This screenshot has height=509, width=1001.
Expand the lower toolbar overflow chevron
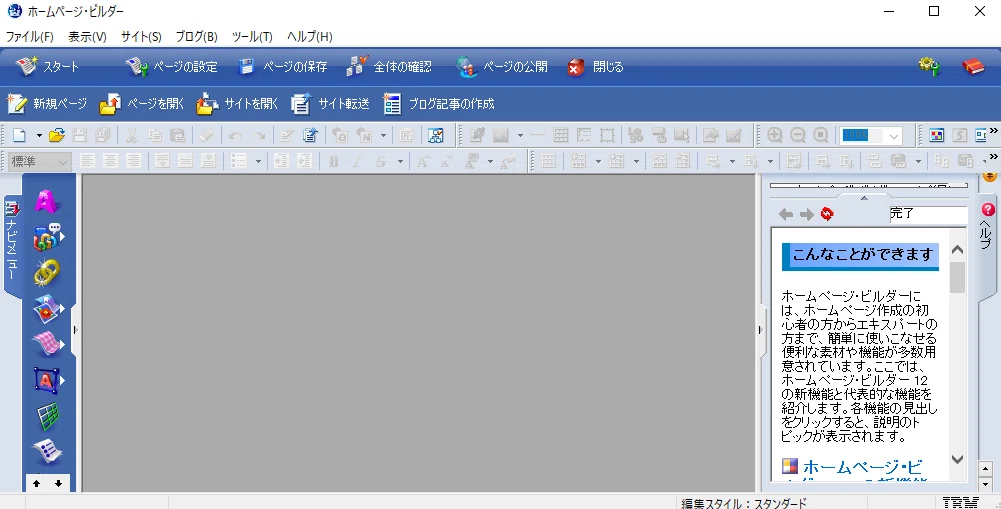(993, 156)
